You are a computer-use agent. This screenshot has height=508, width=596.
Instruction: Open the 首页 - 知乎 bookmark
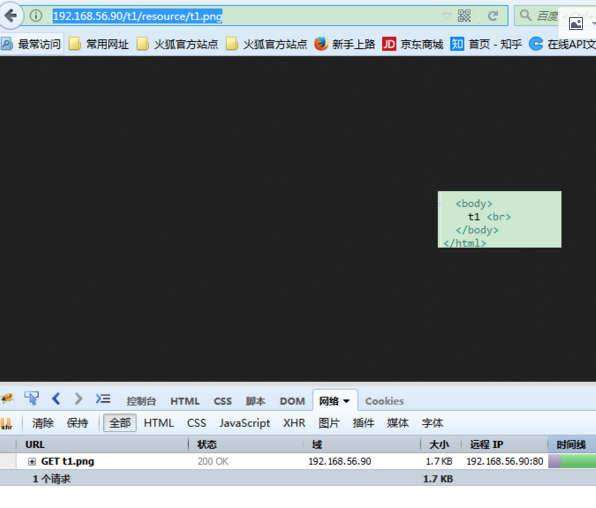pos(486,44)
